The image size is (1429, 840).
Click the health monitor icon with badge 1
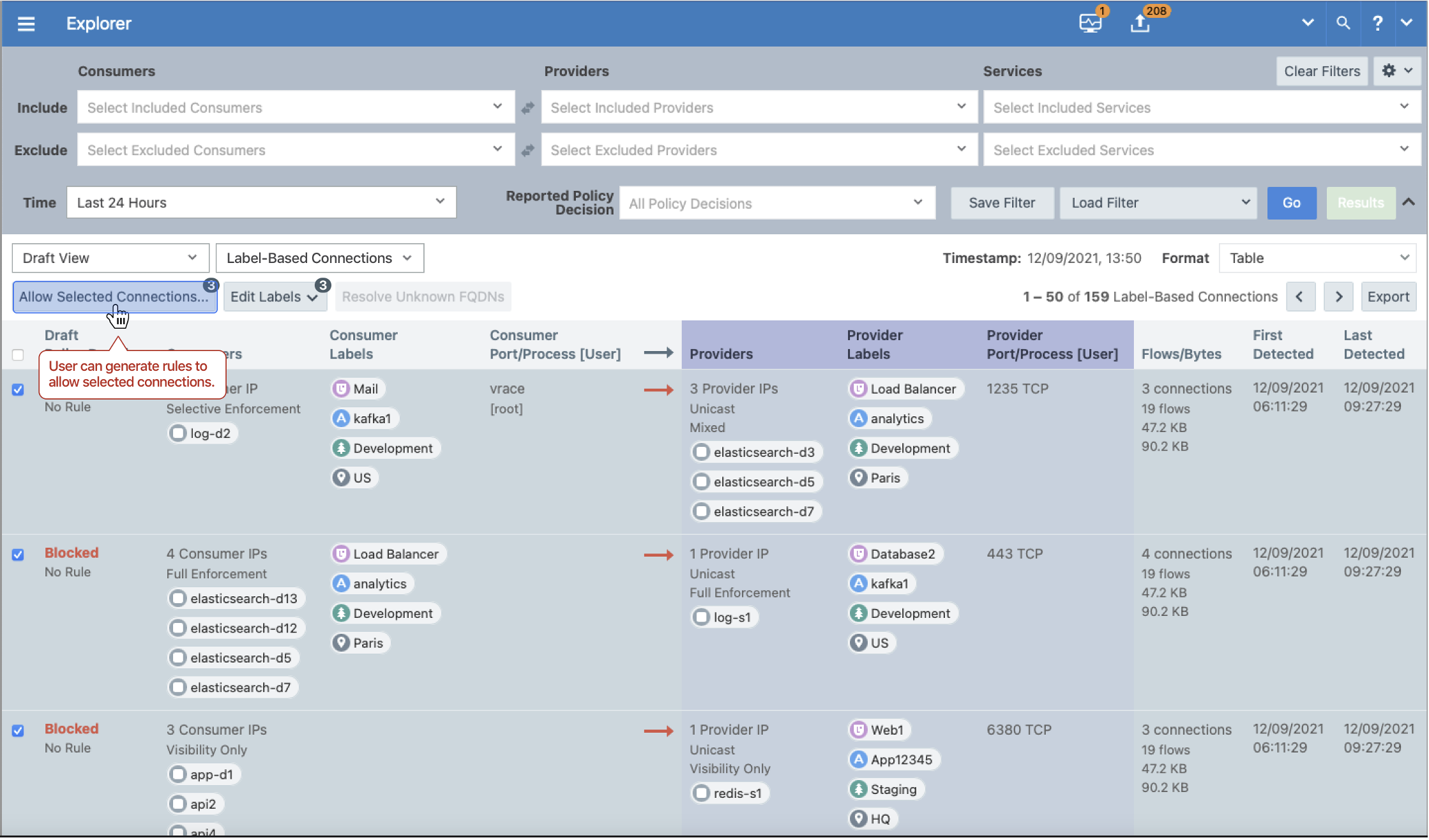coord(1091,22)
